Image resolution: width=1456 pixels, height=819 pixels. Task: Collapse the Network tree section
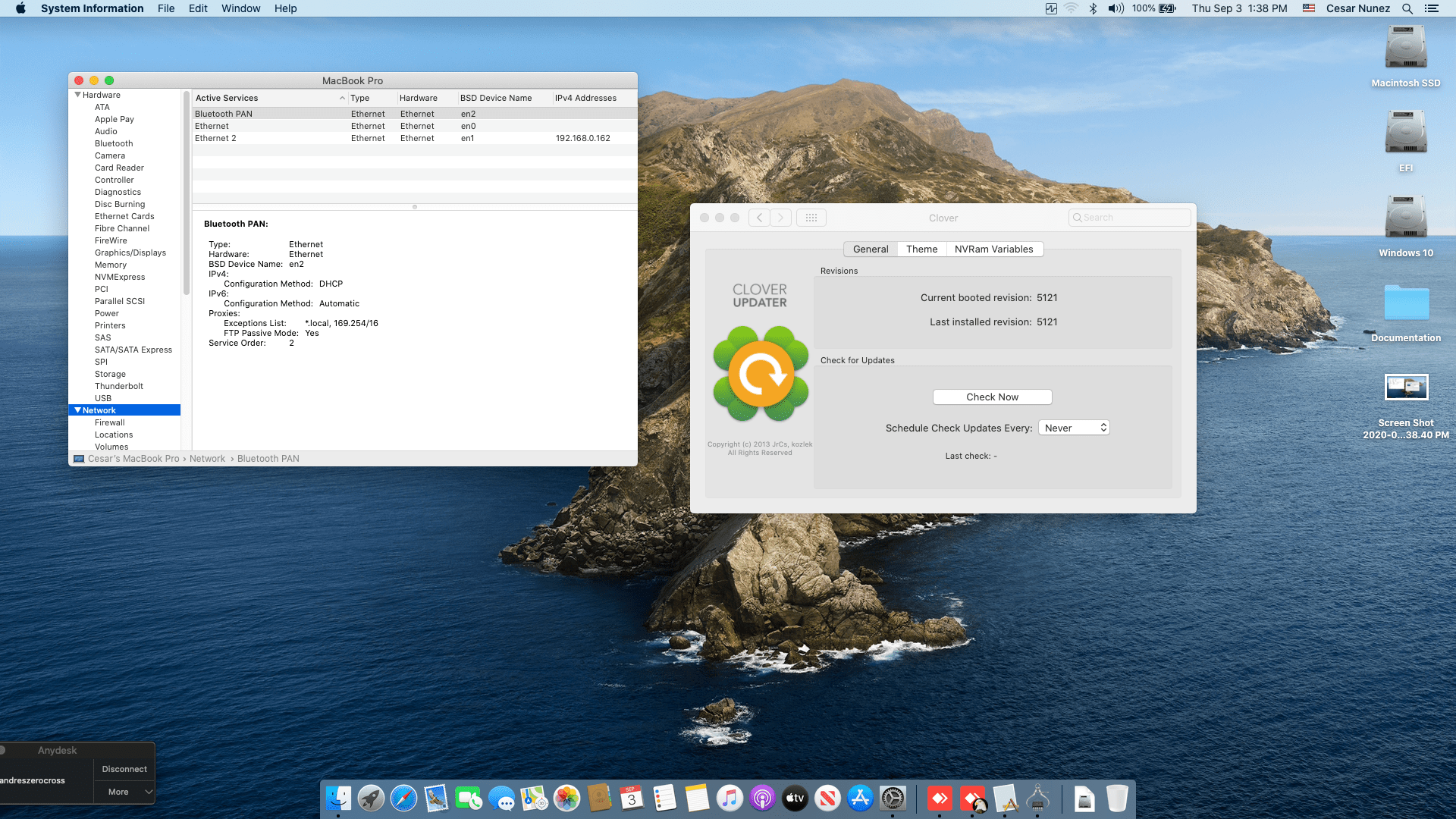coord(77,410)
